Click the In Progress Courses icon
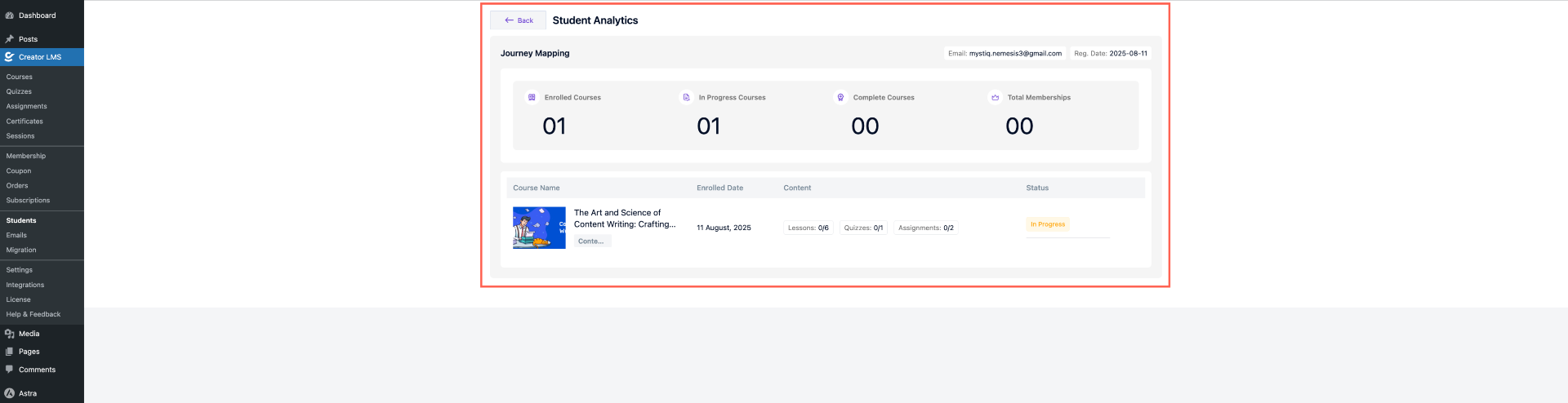The height and width of the screenshot is (403, 1568). click(686, 97)
